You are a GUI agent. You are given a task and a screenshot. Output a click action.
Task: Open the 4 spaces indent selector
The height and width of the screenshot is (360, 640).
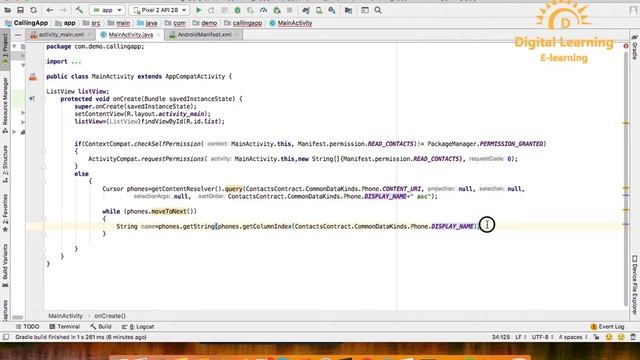573,337
